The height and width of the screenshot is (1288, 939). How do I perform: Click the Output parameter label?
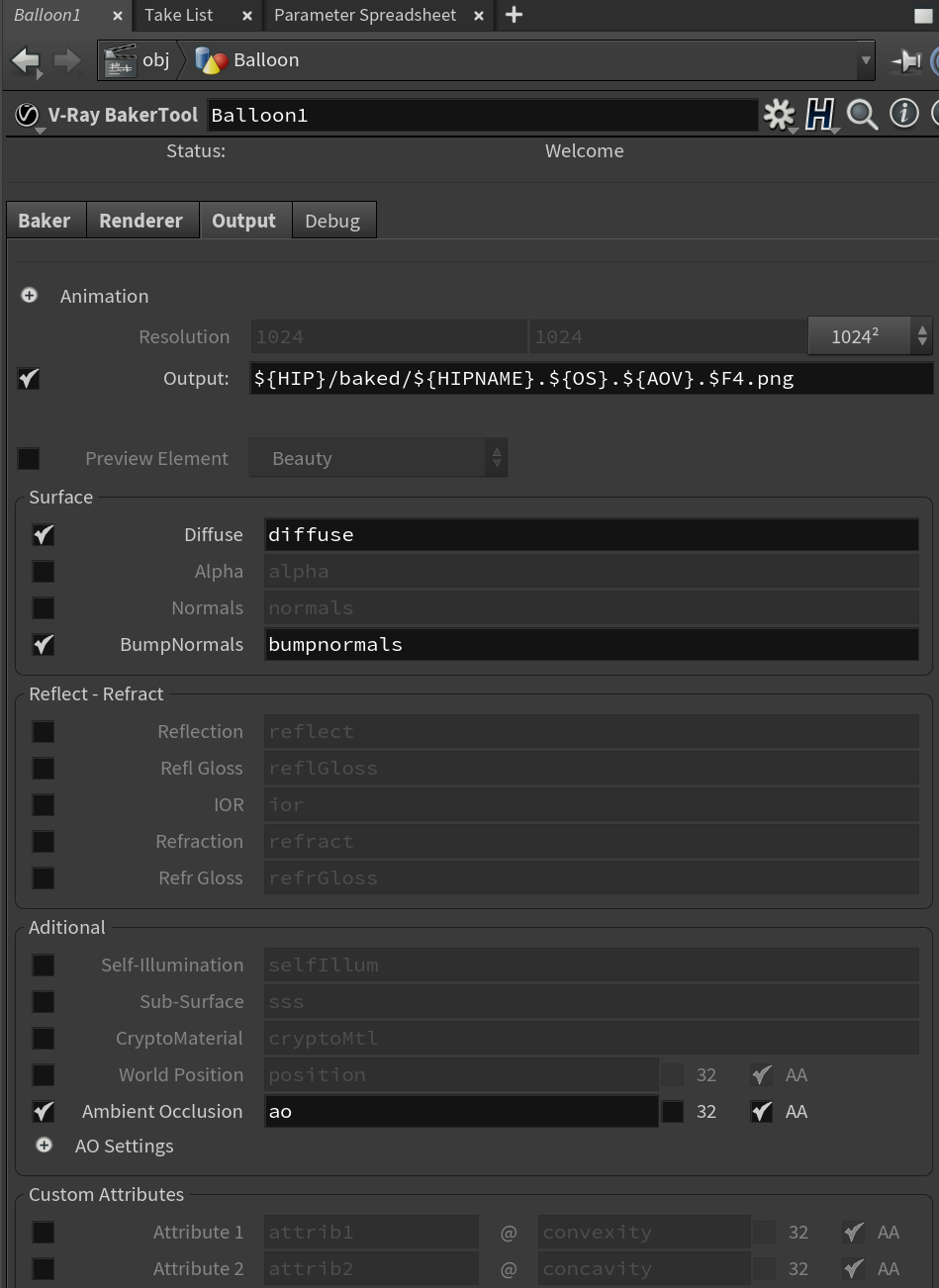[196, 378]
